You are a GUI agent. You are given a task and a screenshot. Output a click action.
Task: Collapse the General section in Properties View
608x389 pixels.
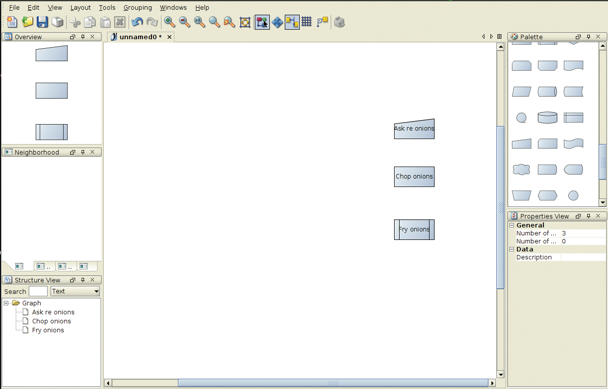click(x=511, y=225)
